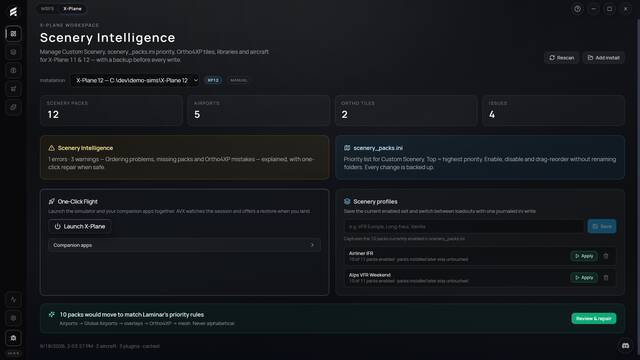Click the scenery_packs.ini file icon
The width and height of the screenshot is (640, 360).
tap(347, 148)
